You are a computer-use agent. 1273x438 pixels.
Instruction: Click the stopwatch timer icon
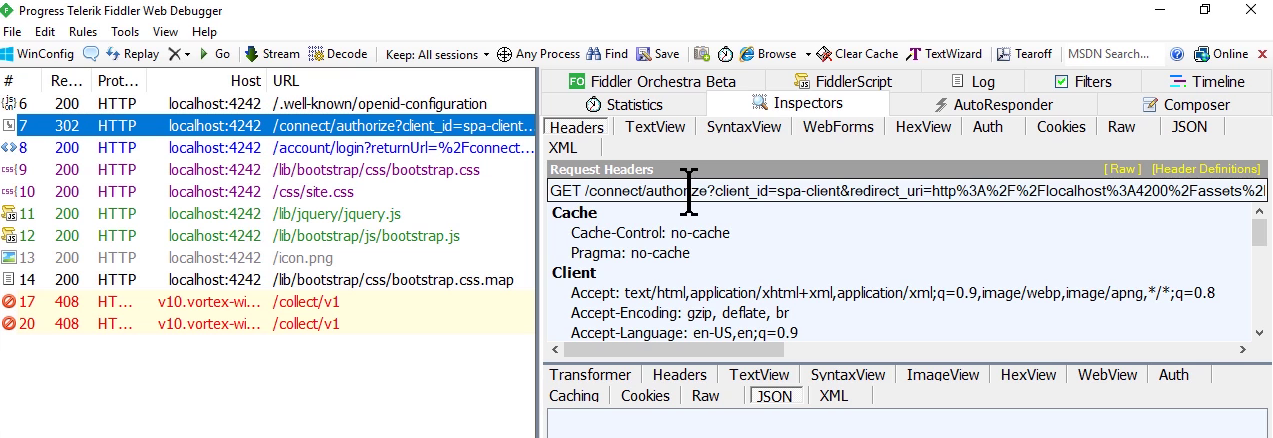(x=725, y=54)
